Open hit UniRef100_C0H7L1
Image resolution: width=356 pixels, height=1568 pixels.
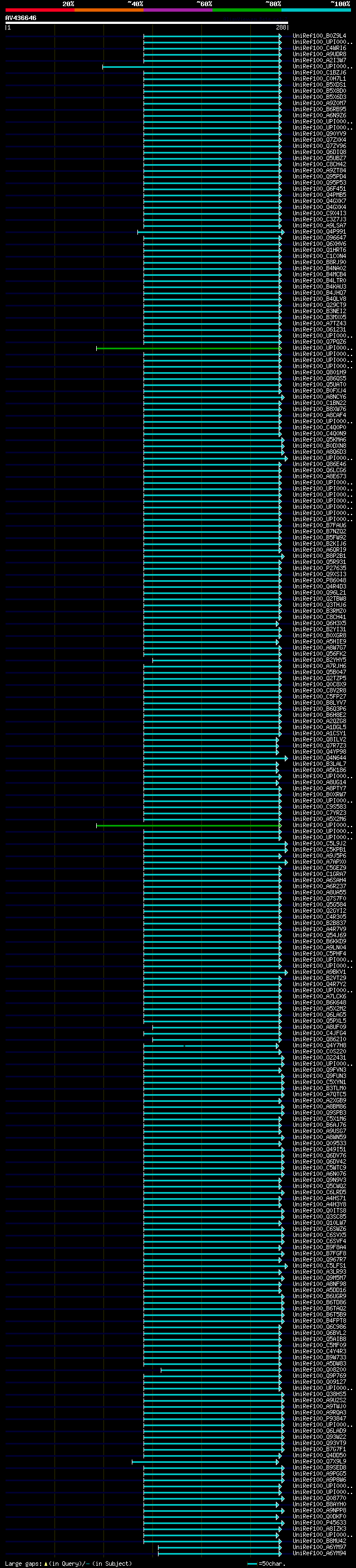[319, 78]
